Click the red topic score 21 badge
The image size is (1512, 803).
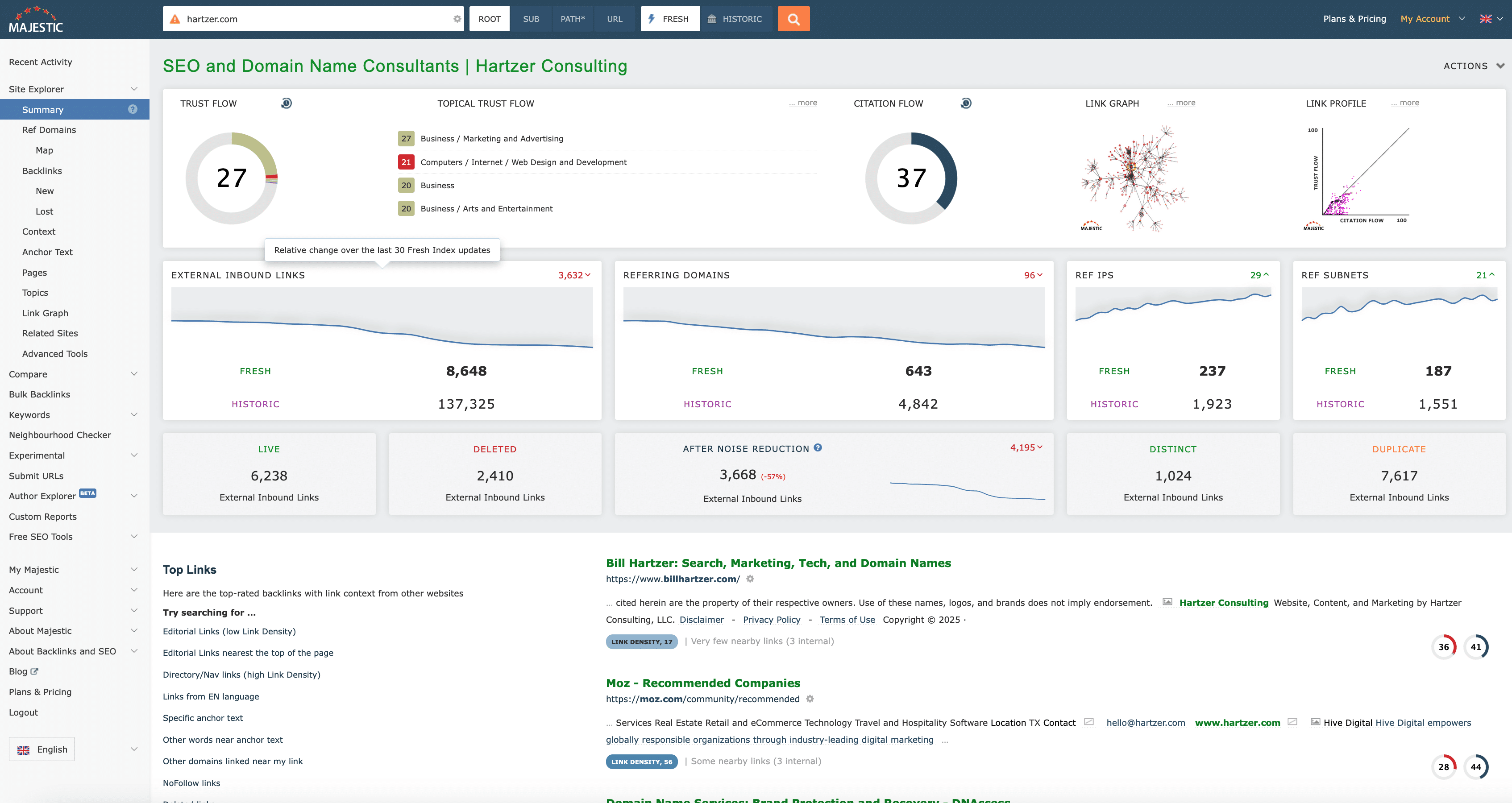[x=406, y=162]
